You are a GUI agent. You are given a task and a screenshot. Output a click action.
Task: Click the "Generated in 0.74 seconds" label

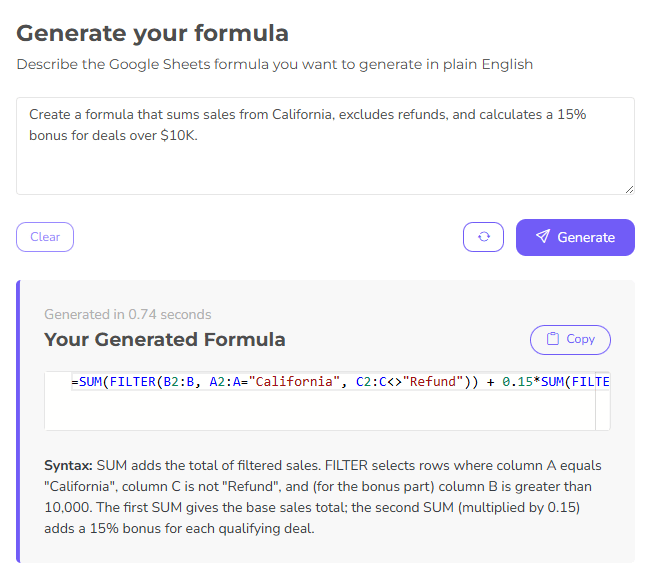128,314
